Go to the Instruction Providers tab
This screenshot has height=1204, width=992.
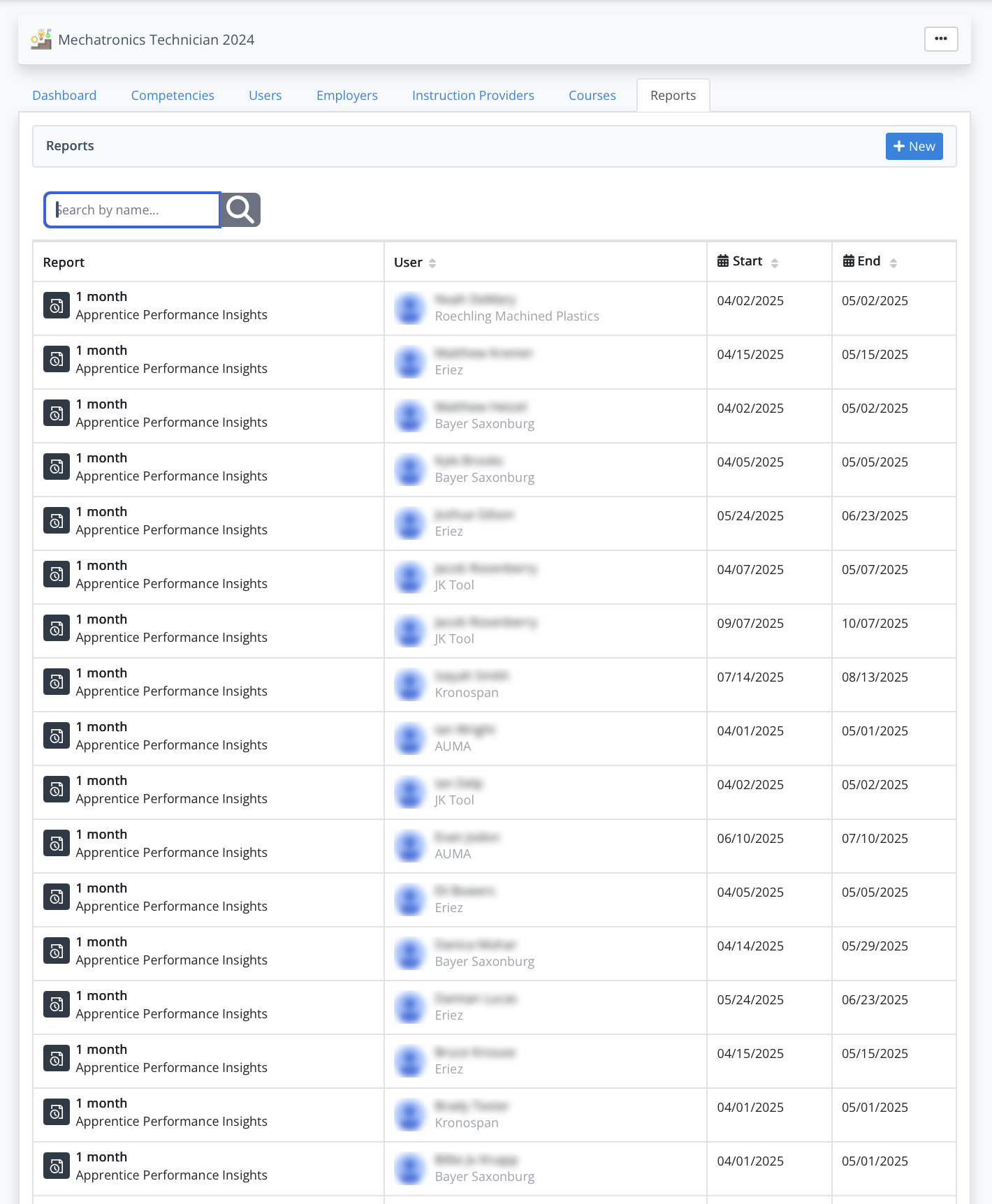[x=473, y=96]
